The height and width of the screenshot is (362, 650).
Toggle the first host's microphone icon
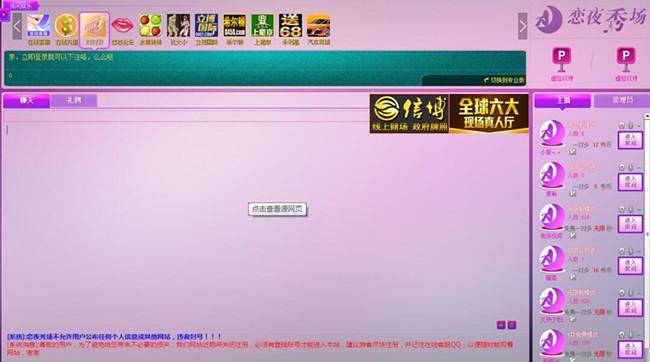tap(631, 125)
